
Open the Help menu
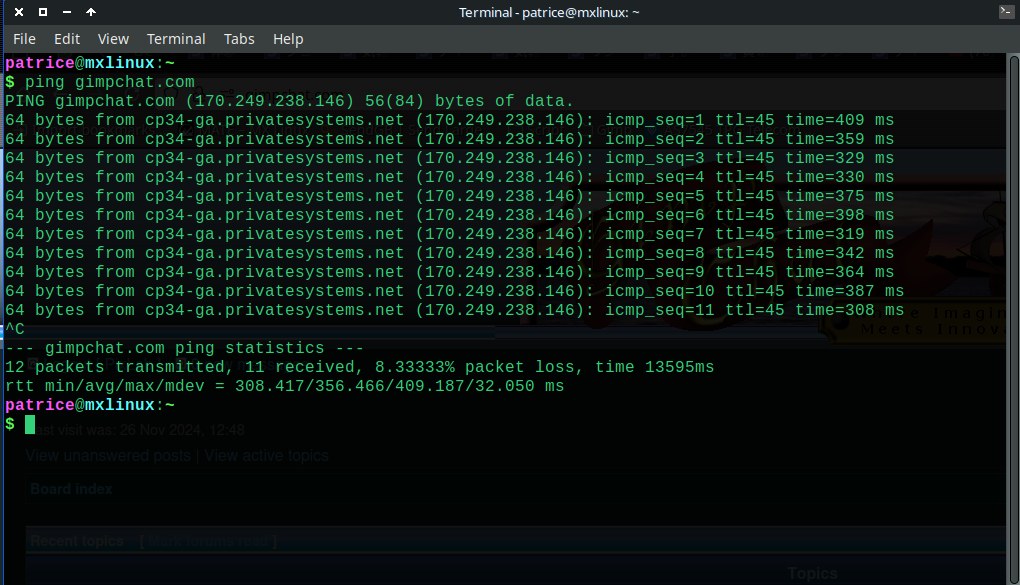pyautogui.click(x=288, y=39)
